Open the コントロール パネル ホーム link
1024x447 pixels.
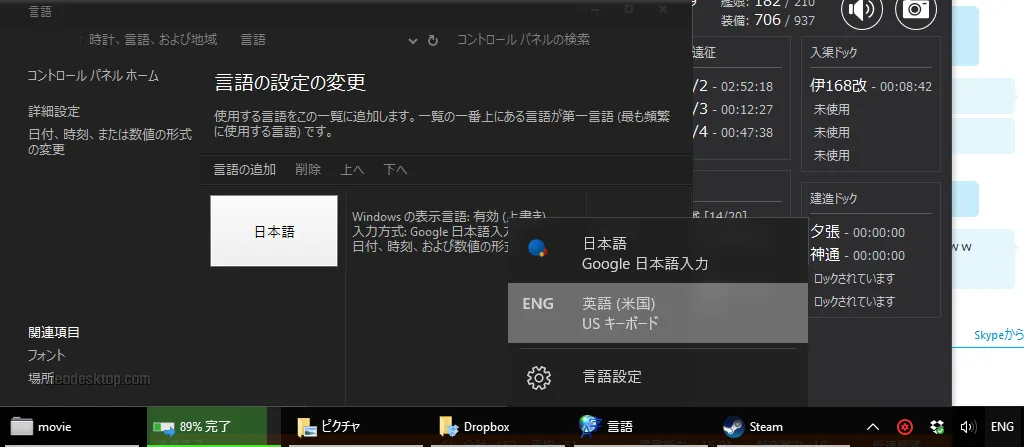tap(93, 76)
